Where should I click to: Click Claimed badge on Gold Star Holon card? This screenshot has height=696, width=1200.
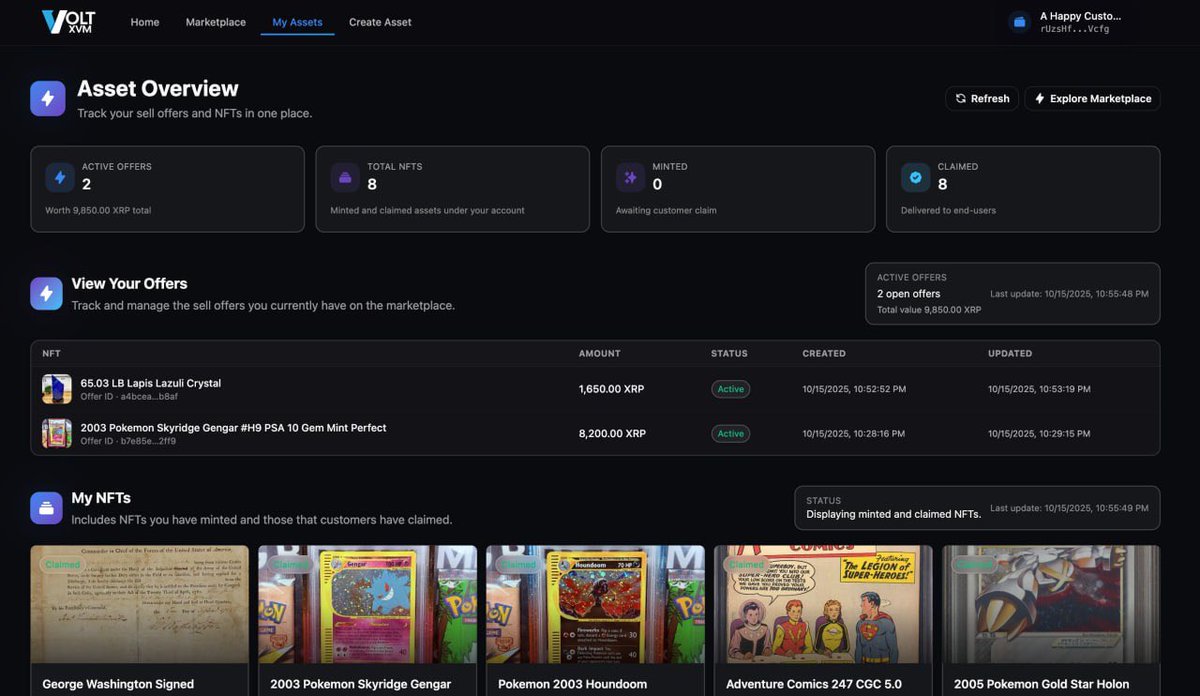point(974,565)
